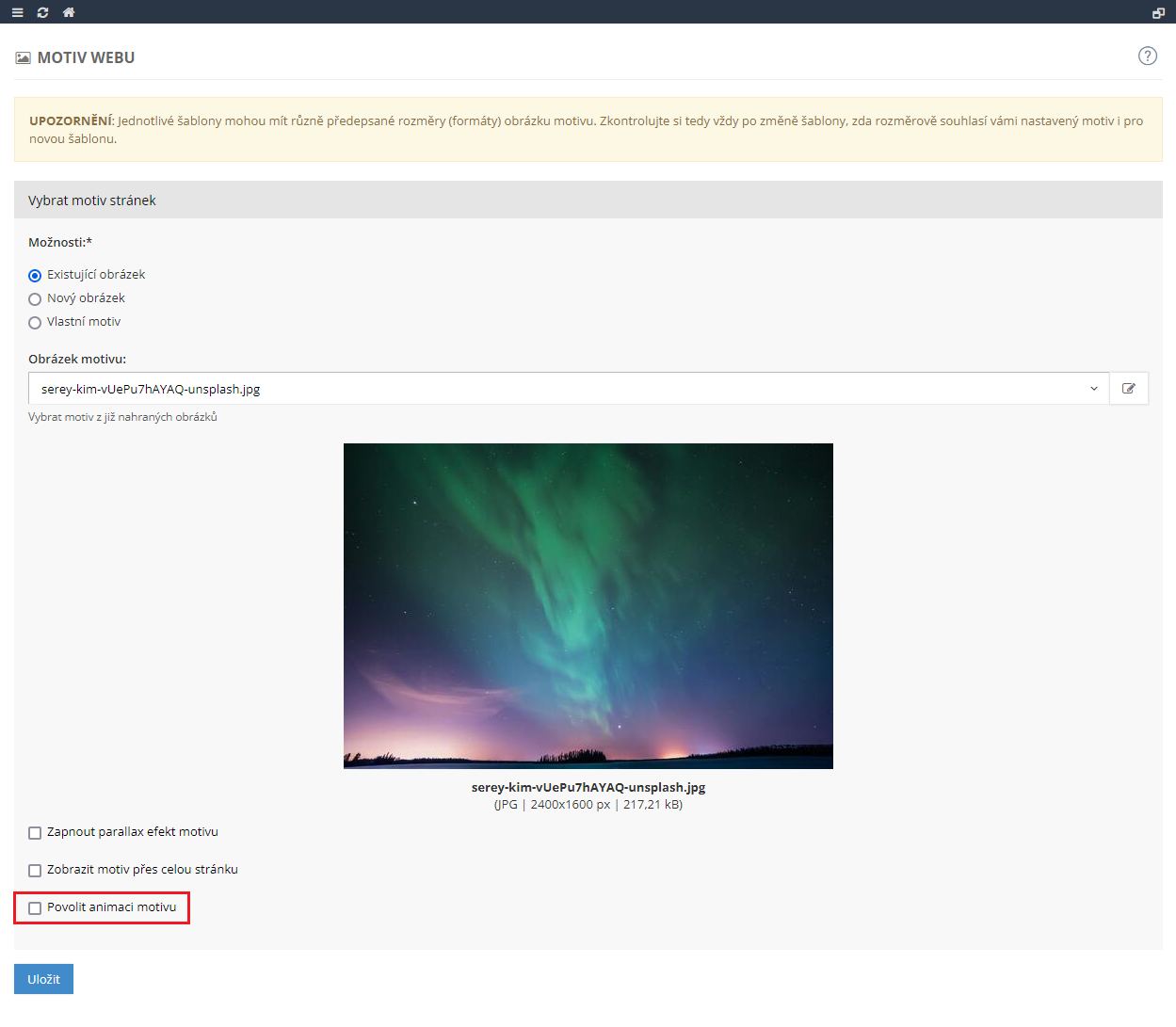Pick the 'Vlastní motiv' radio option

pyautogui.click(x=35, y=323)
